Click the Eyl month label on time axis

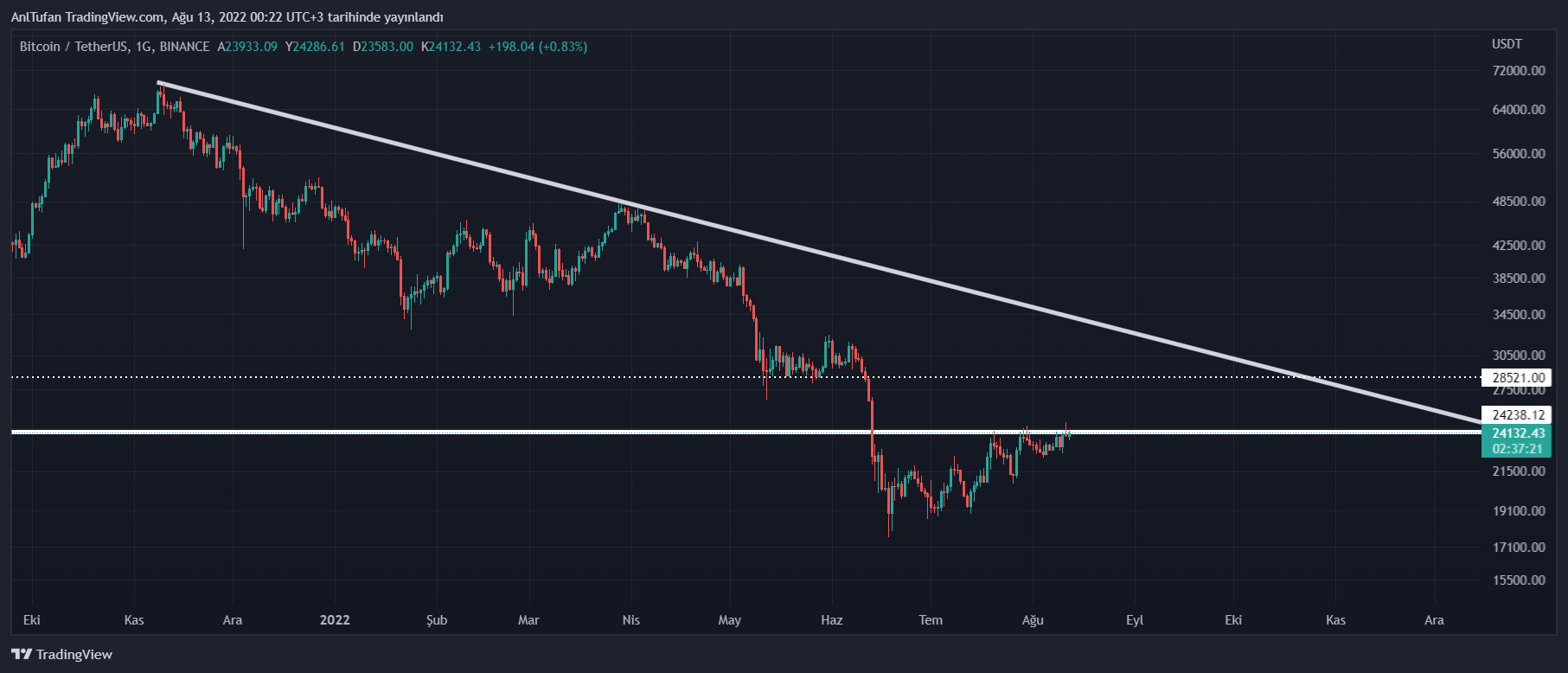[1135, 619]
